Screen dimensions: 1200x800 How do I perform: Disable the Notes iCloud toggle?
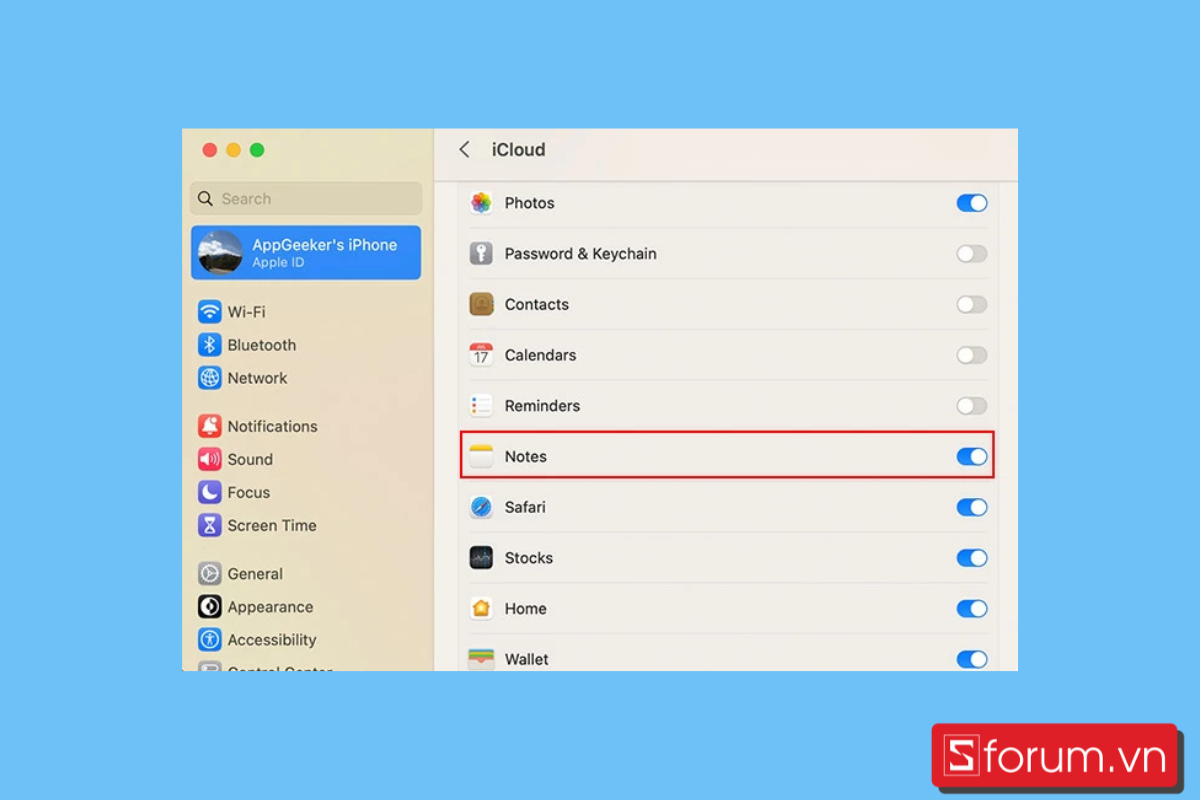click(x=972, y=457)
